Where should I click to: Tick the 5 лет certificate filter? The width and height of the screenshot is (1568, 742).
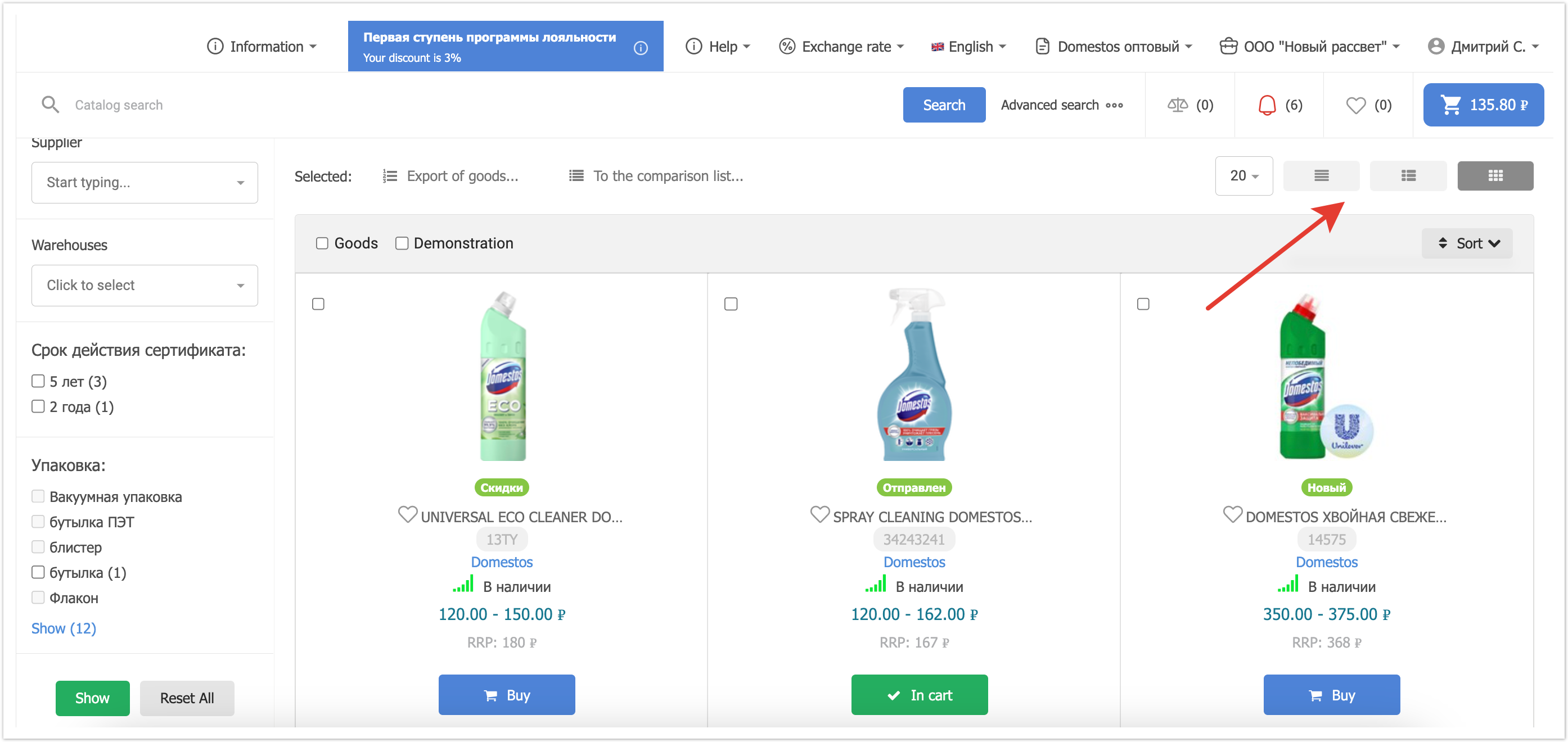(x=38, y=381)
